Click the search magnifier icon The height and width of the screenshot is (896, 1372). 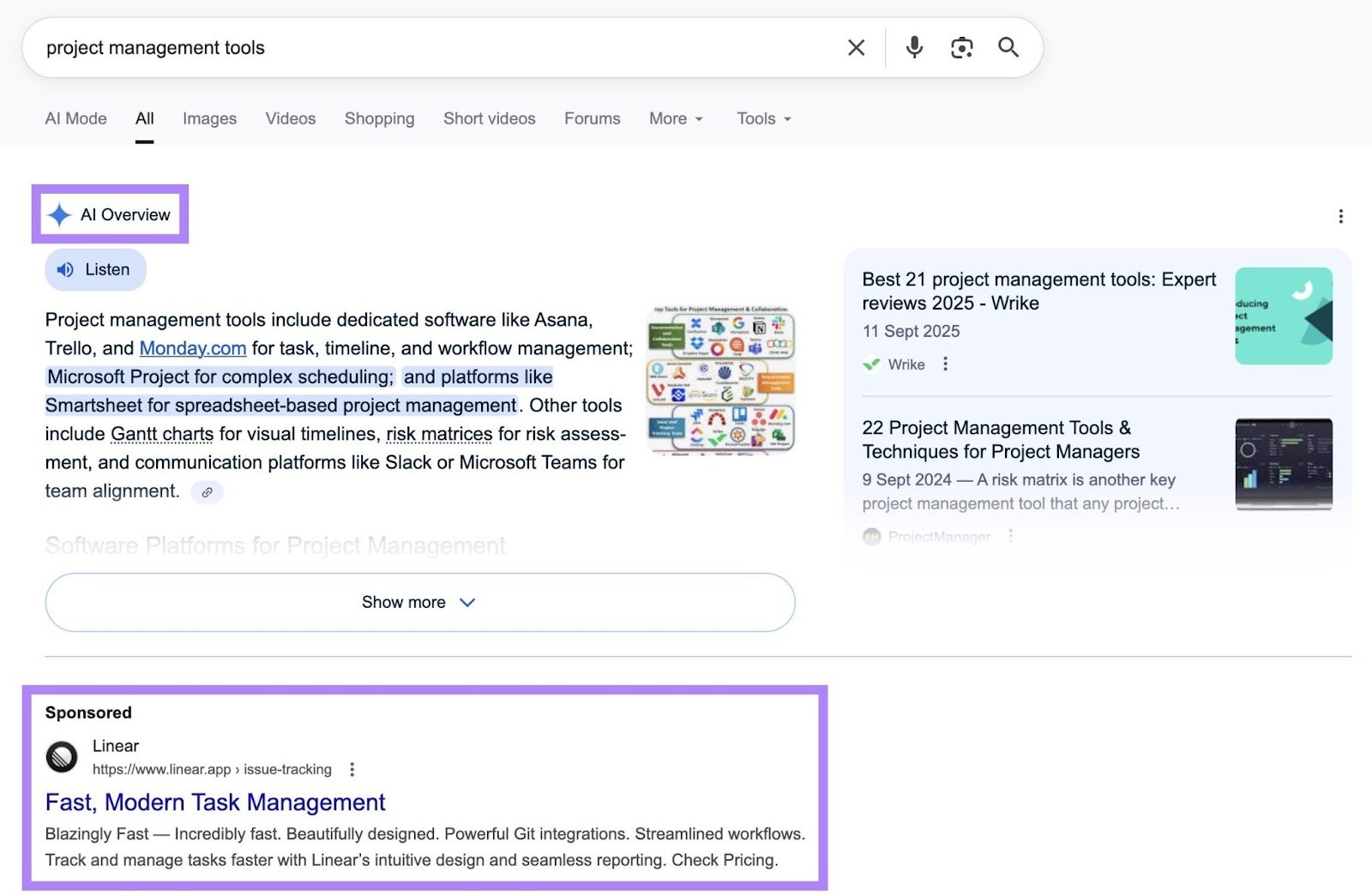tap(1008, 47)
